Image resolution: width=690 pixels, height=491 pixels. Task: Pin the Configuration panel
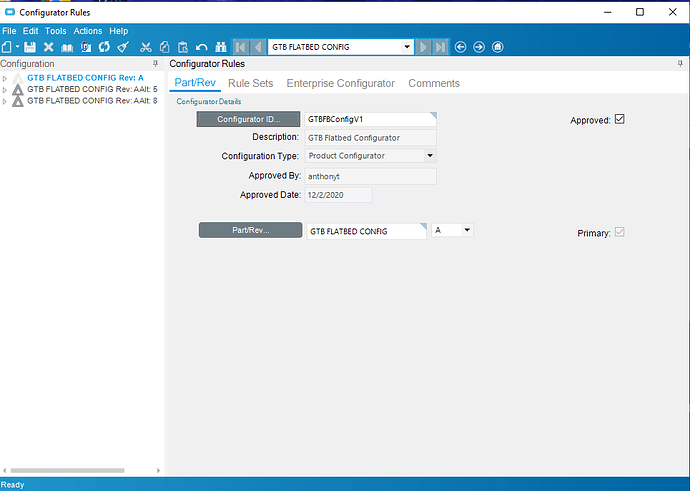(x=155, y=64)
